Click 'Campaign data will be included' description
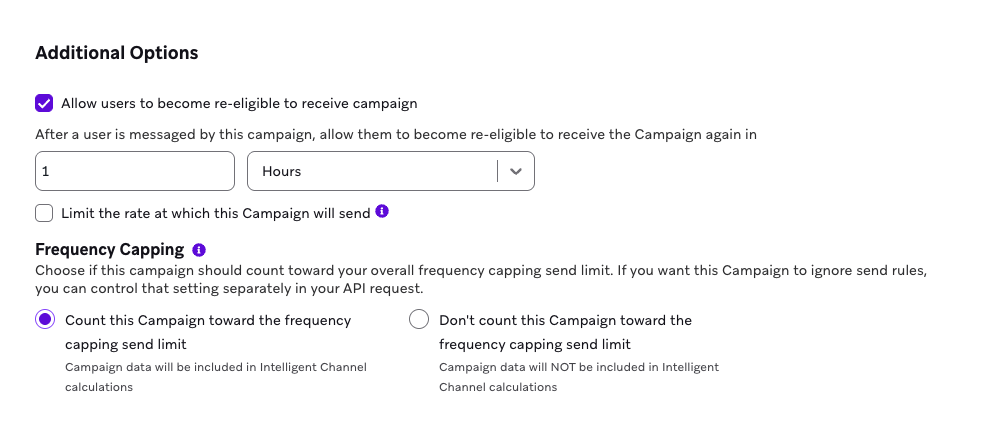This screenshot has height=422, width=994. coord(215,367)
